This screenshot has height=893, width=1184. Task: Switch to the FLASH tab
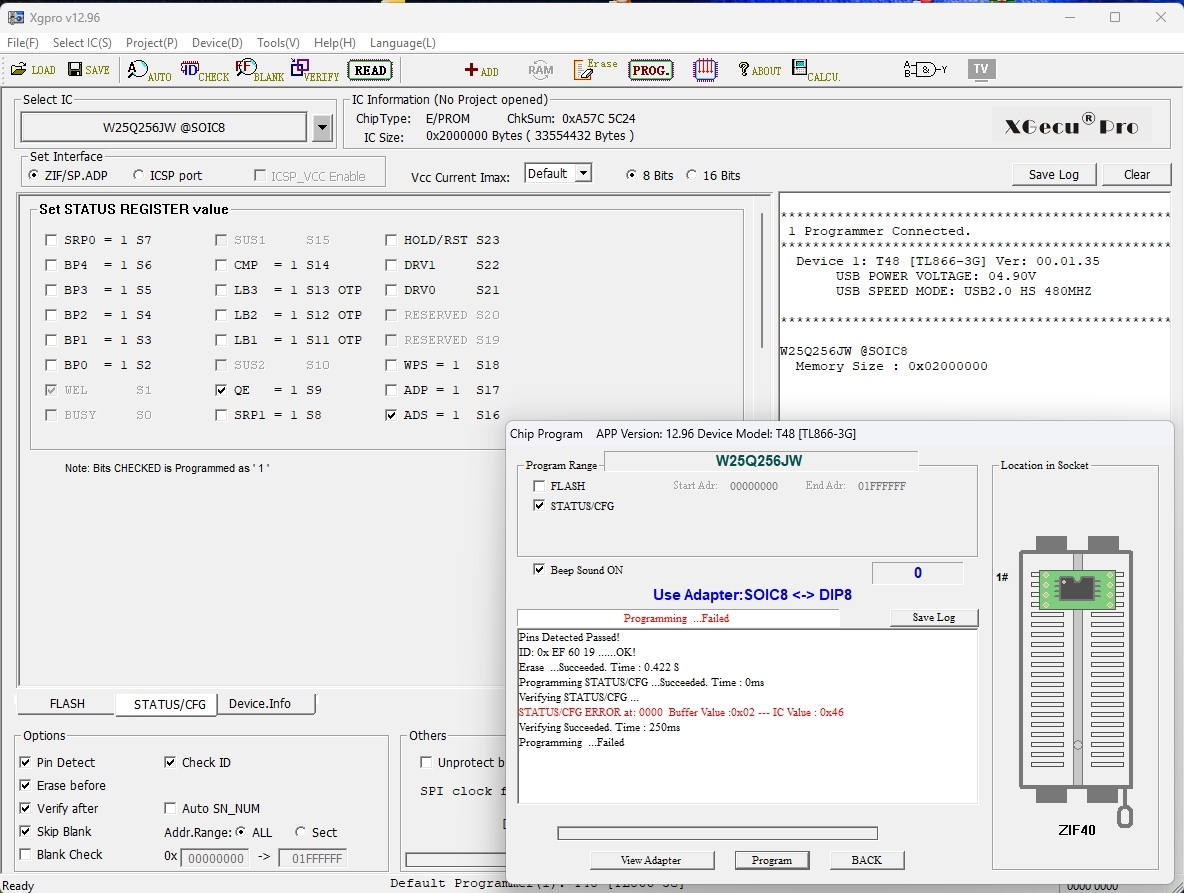(x=67, y=704)
